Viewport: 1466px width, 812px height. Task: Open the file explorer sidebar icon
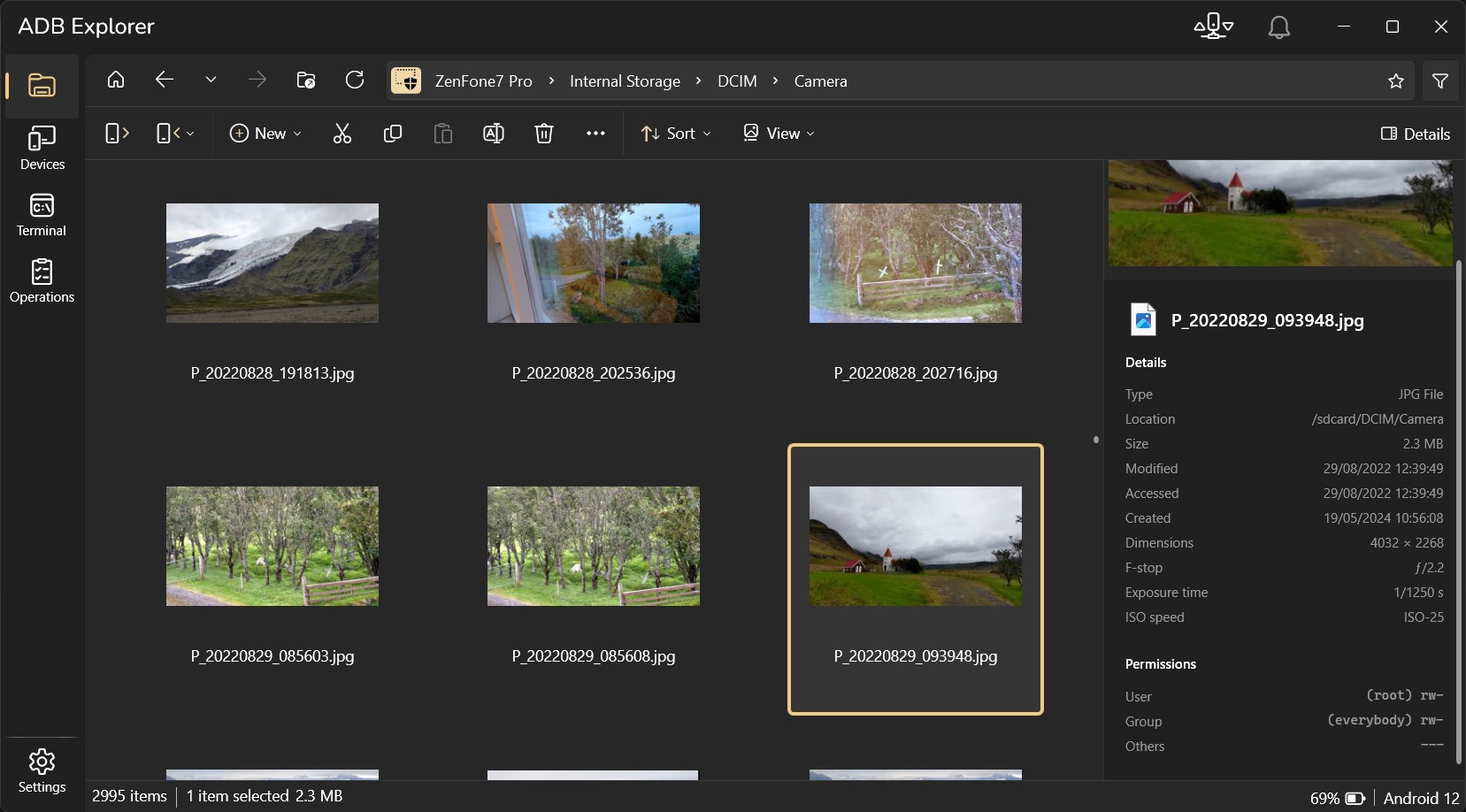pyautogui.click(x=42, y=86)
